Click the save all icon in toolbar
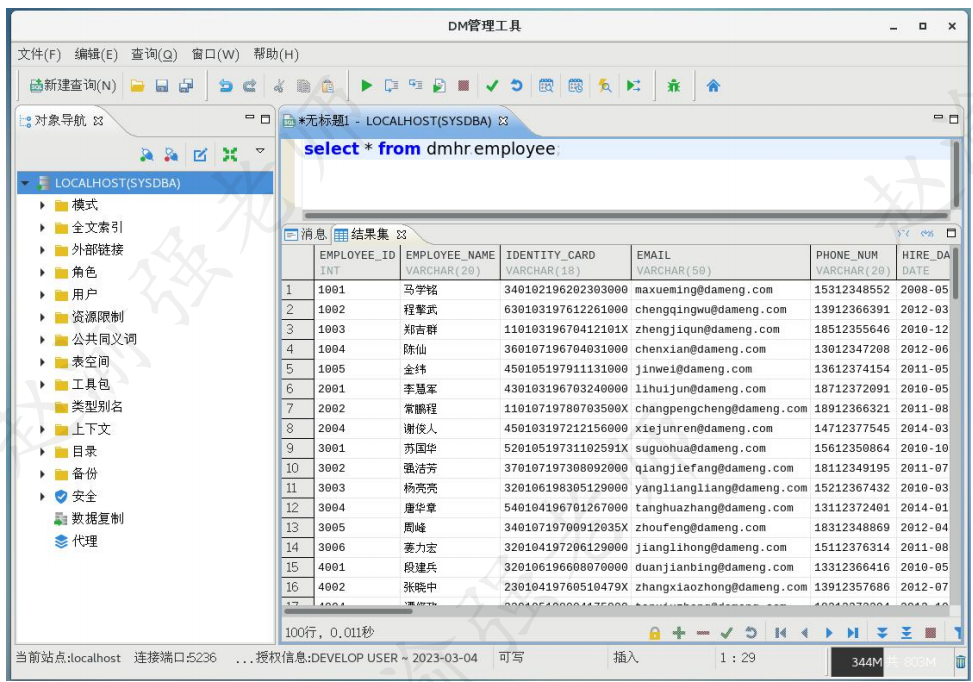This screenshot has width=973, height=682. [x=186, y=86]
